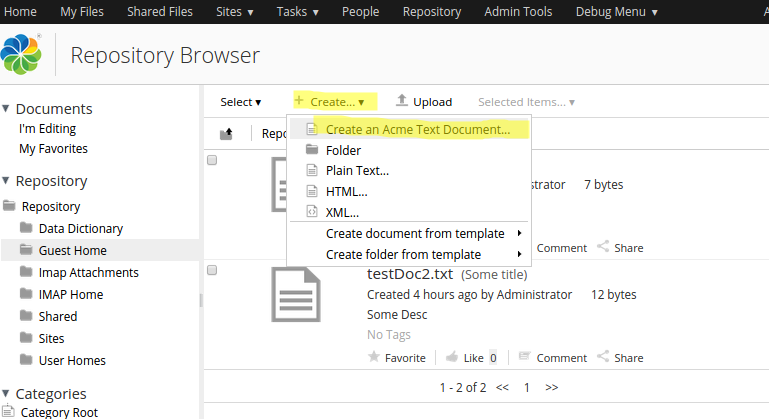The height and width of the screenshot is (419, 769).
Task: Tick the checkbox for testDoc2.txt
Action: 212,270
